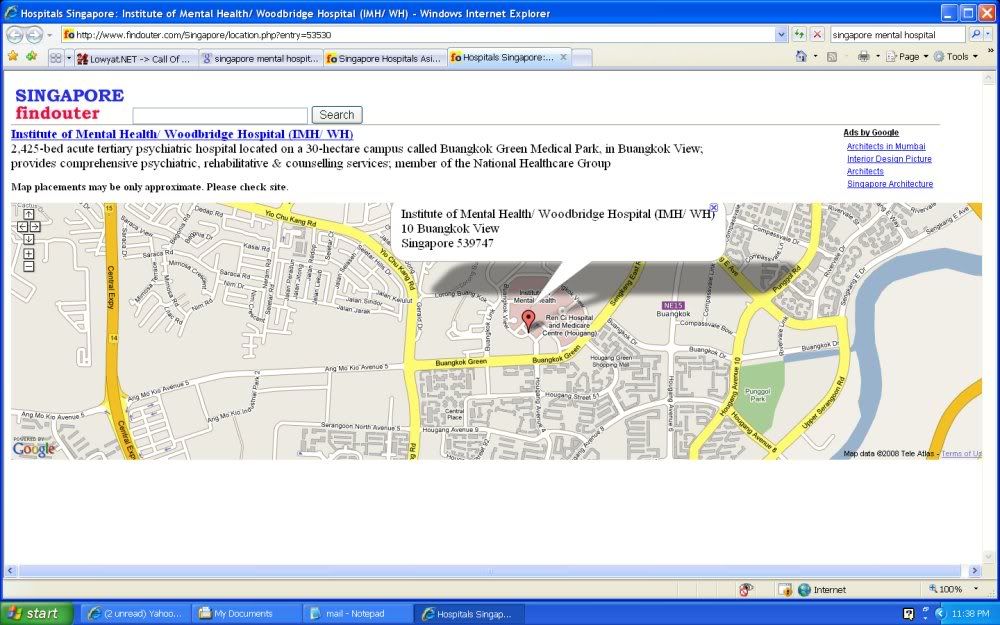Click the findouter Search button

(x=337, y=115)
